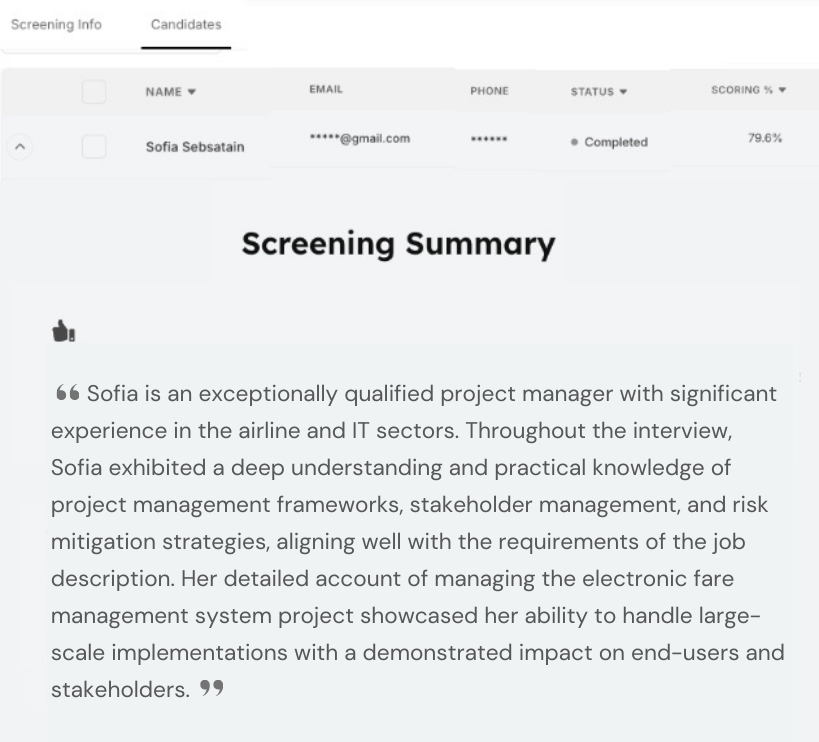Open the Sofia Sebsatain candidate name
This screenshot has width=819, height=742.
(195, 147)
